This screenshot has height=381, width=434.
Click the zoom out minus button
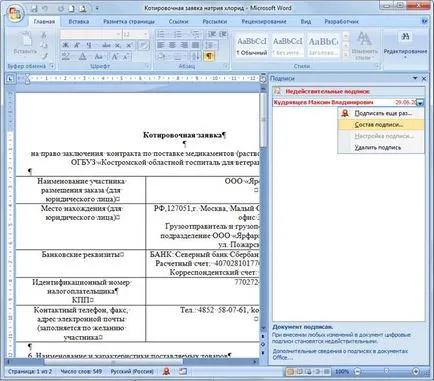[x=357, y=371]
